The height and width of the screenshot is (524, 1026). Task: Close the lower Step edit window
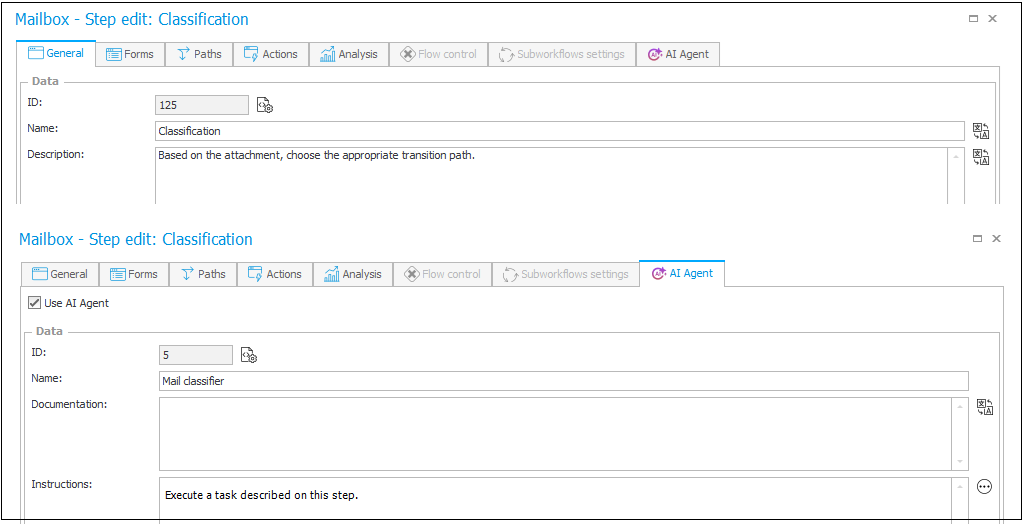(x=997, y=239)
